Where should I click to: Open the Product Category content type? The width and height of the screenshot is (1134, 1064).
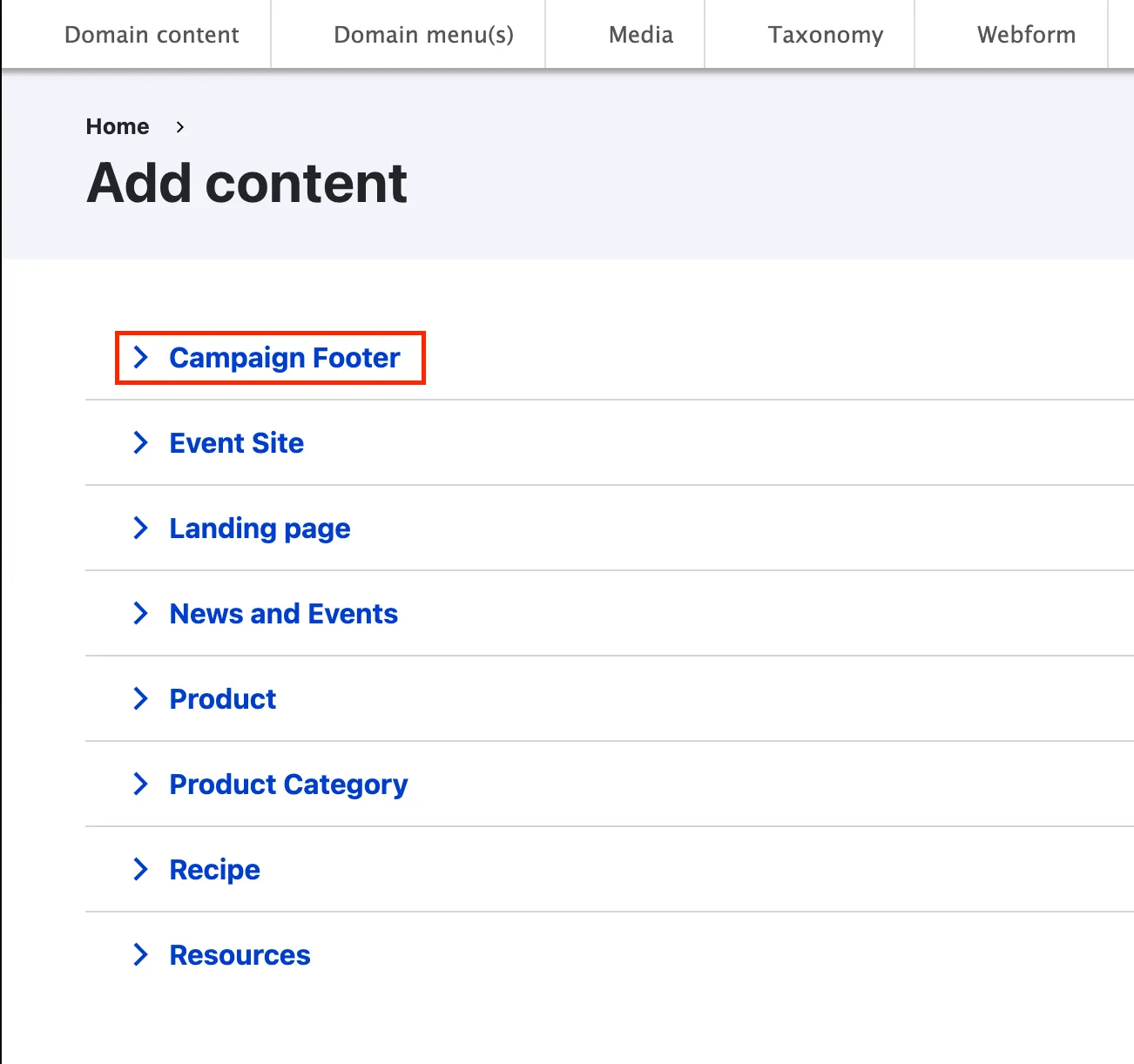click(288, 785)
